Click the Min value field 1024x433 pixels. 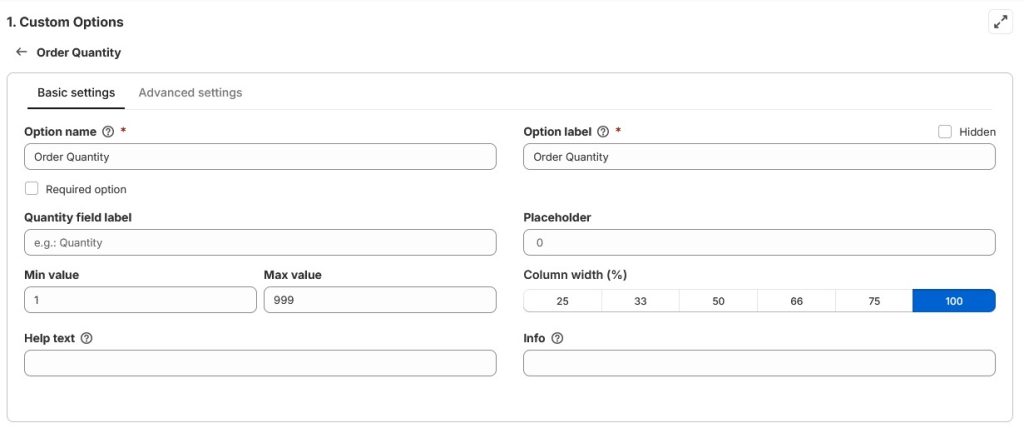[140, 301]
